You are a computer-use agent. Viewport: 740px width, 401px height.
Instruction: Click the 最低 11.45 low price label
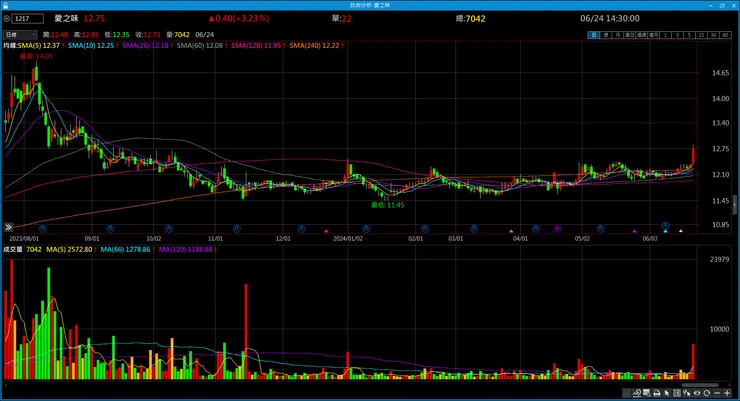387,205
